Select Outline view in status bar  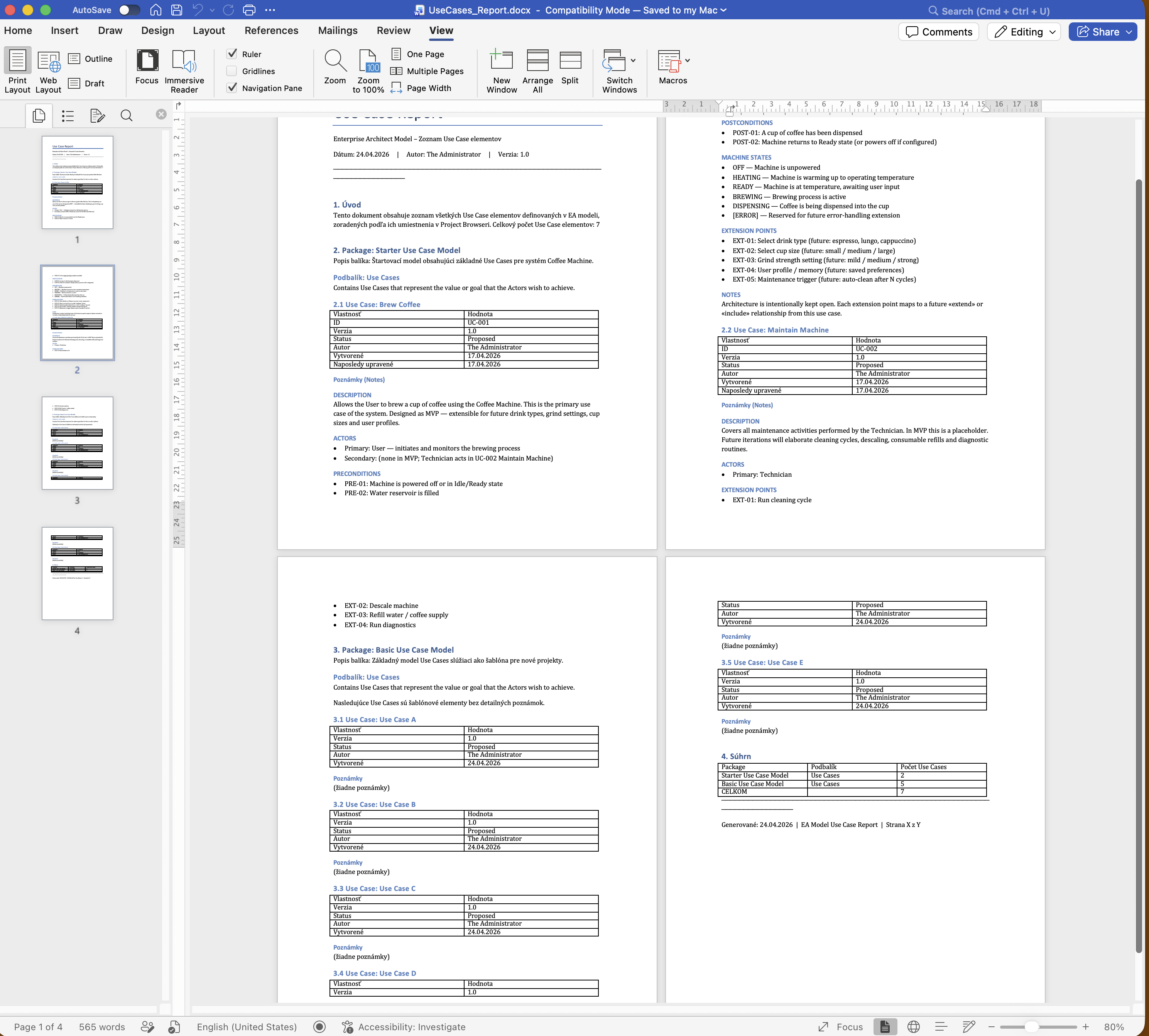point(941,1026)
